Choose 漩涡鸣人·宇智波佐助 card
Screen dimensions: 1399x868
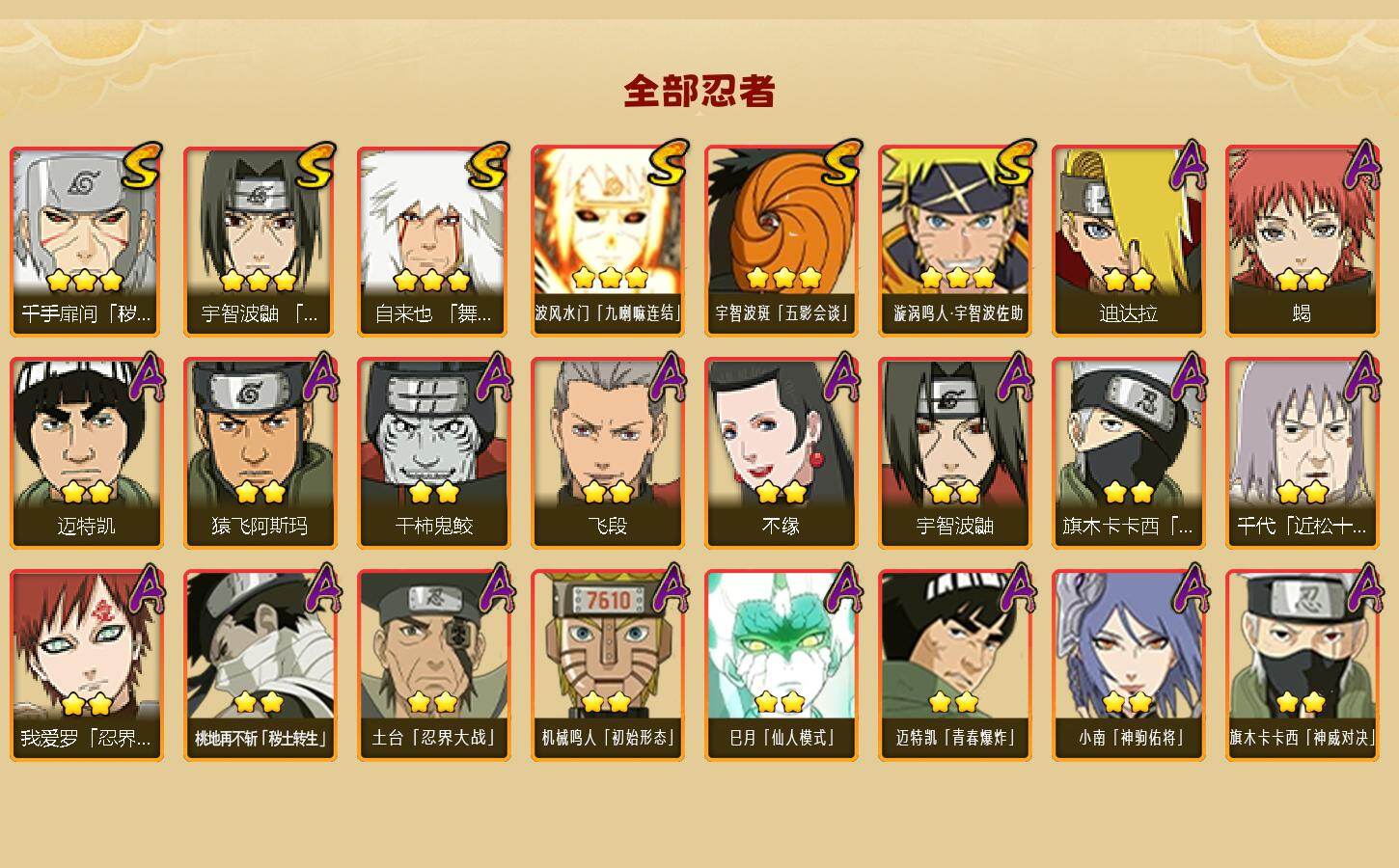954,241
